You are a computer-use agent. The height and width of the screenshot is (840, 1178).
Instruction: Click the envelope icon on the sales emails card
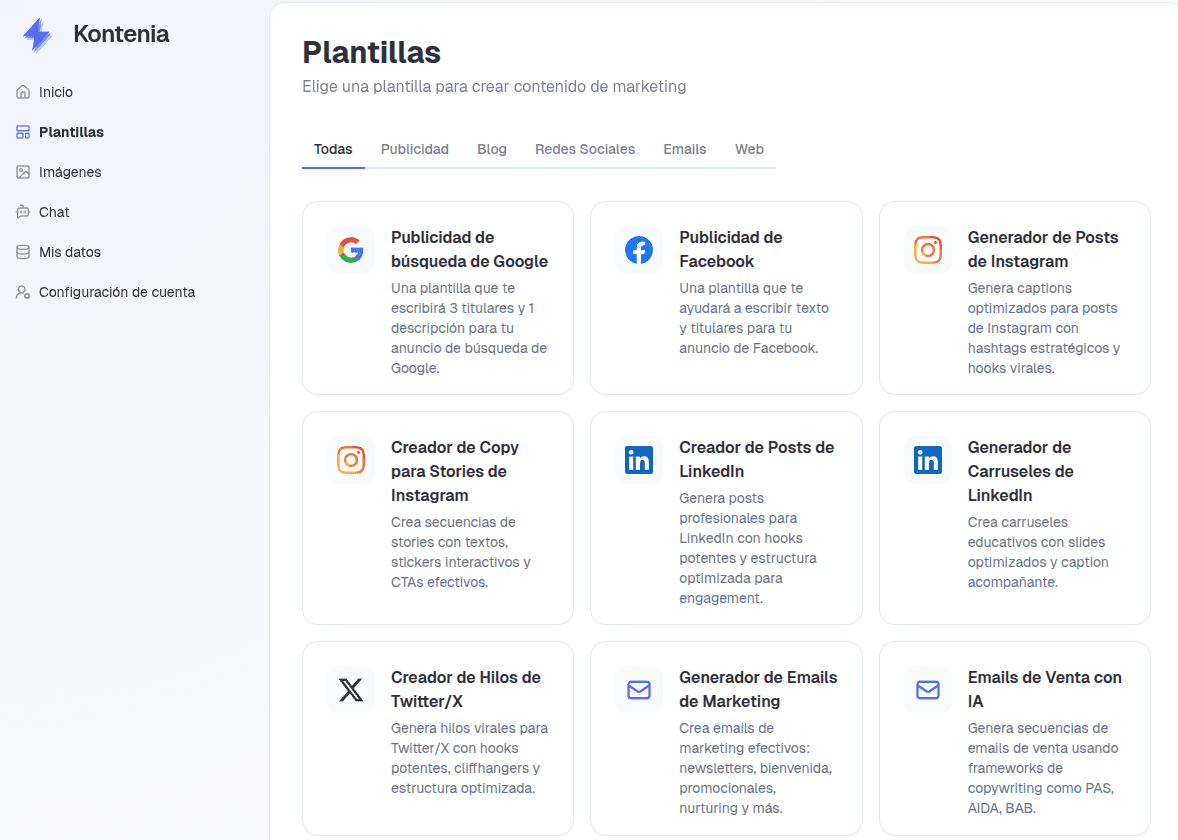pos(927,690)
